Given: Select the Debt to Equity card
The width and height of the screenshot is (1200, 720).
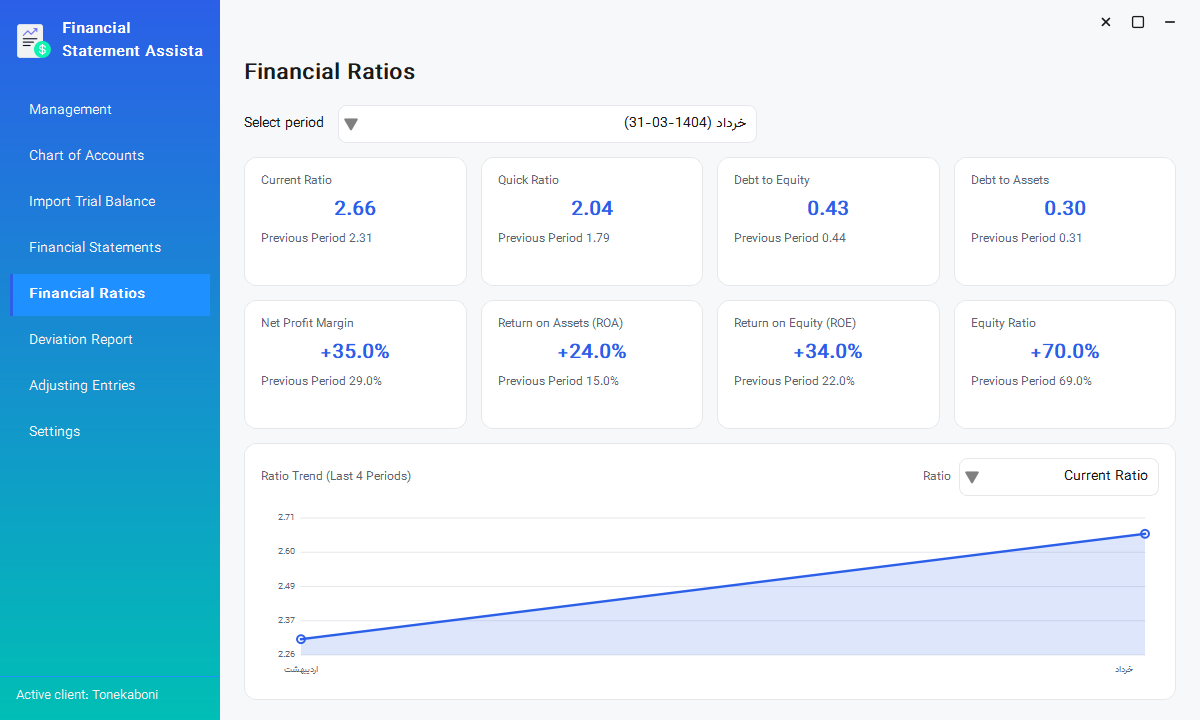Looking at the screenshot, I should point(828,221).
